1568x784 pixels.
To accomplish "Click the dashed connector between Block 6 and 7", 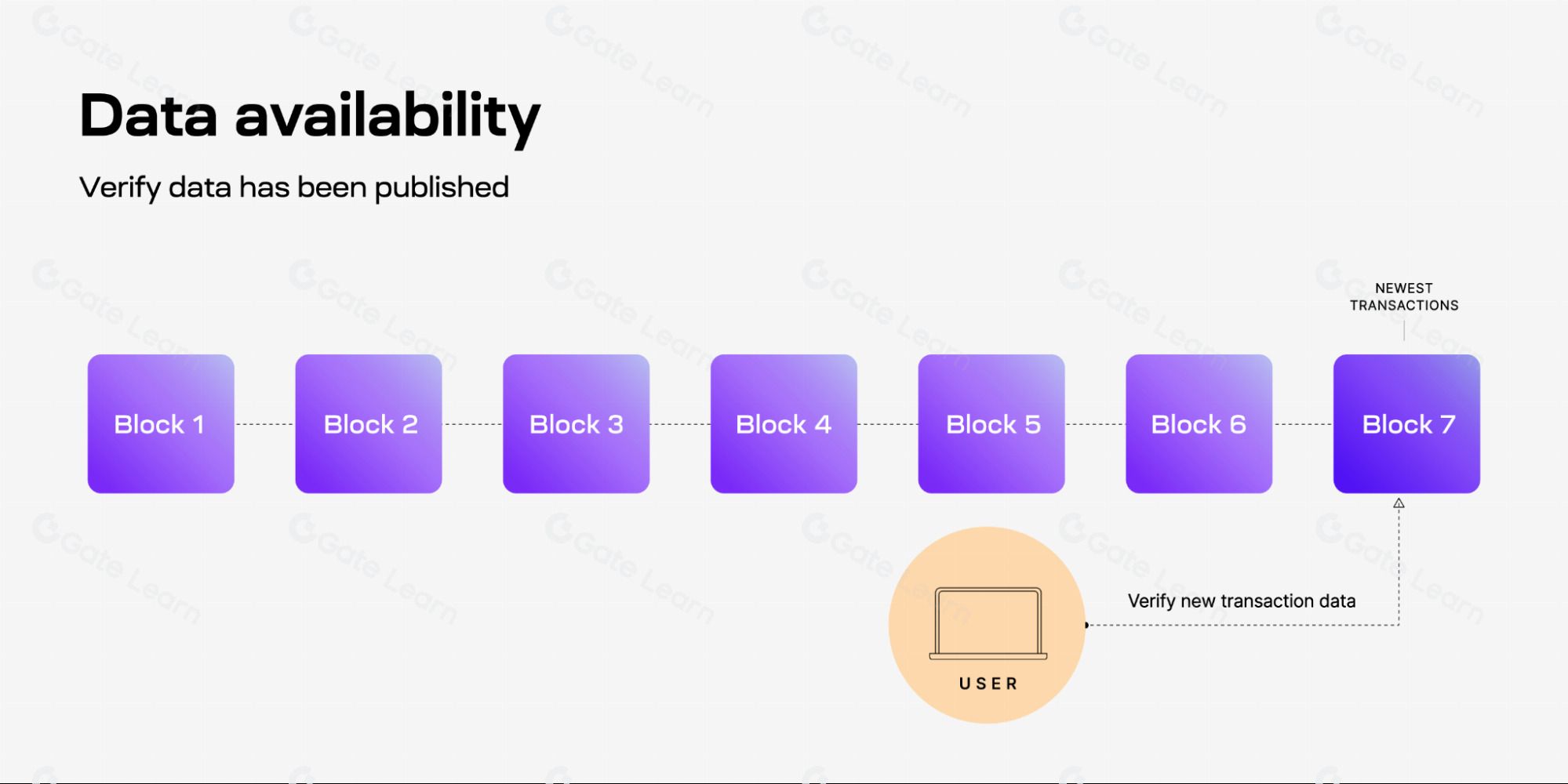I will [x=1303, y=424].
